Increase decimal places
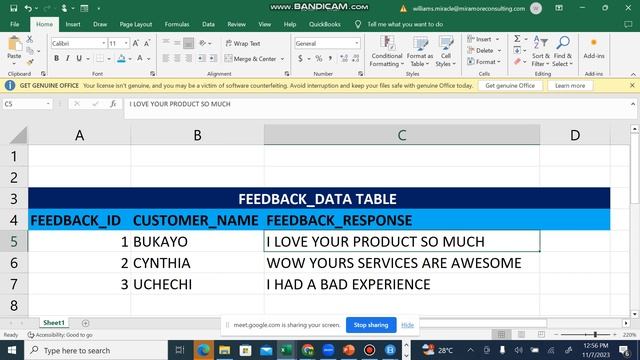 click(x=344, y=59)
